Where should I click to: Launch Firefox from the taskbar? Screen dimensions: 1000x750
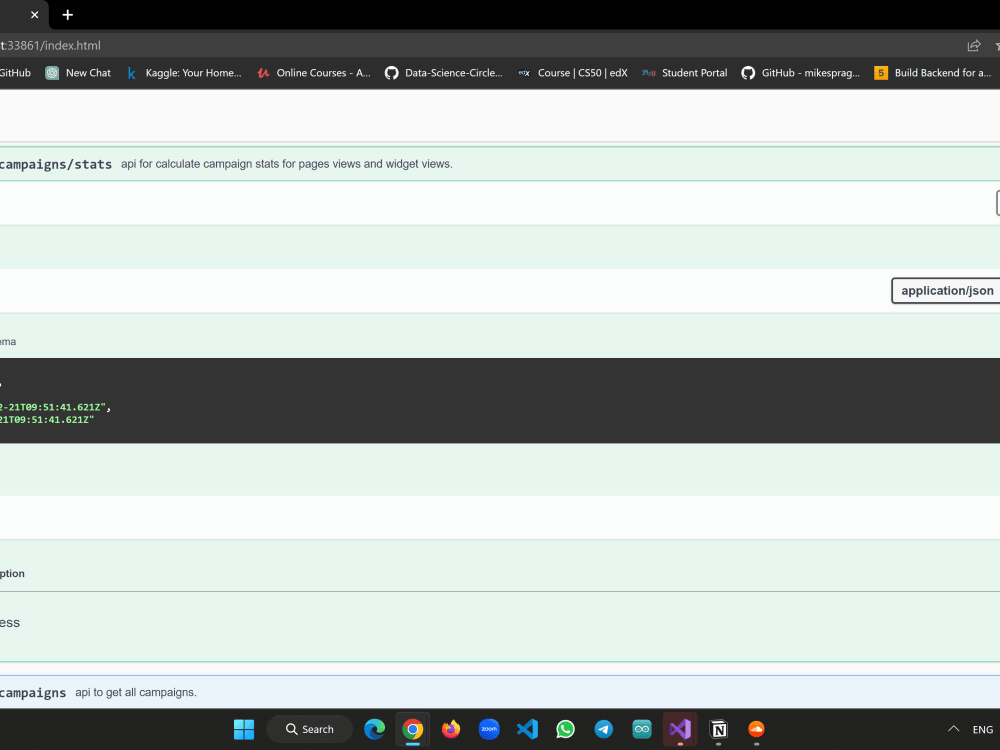(x=451, y=729)
